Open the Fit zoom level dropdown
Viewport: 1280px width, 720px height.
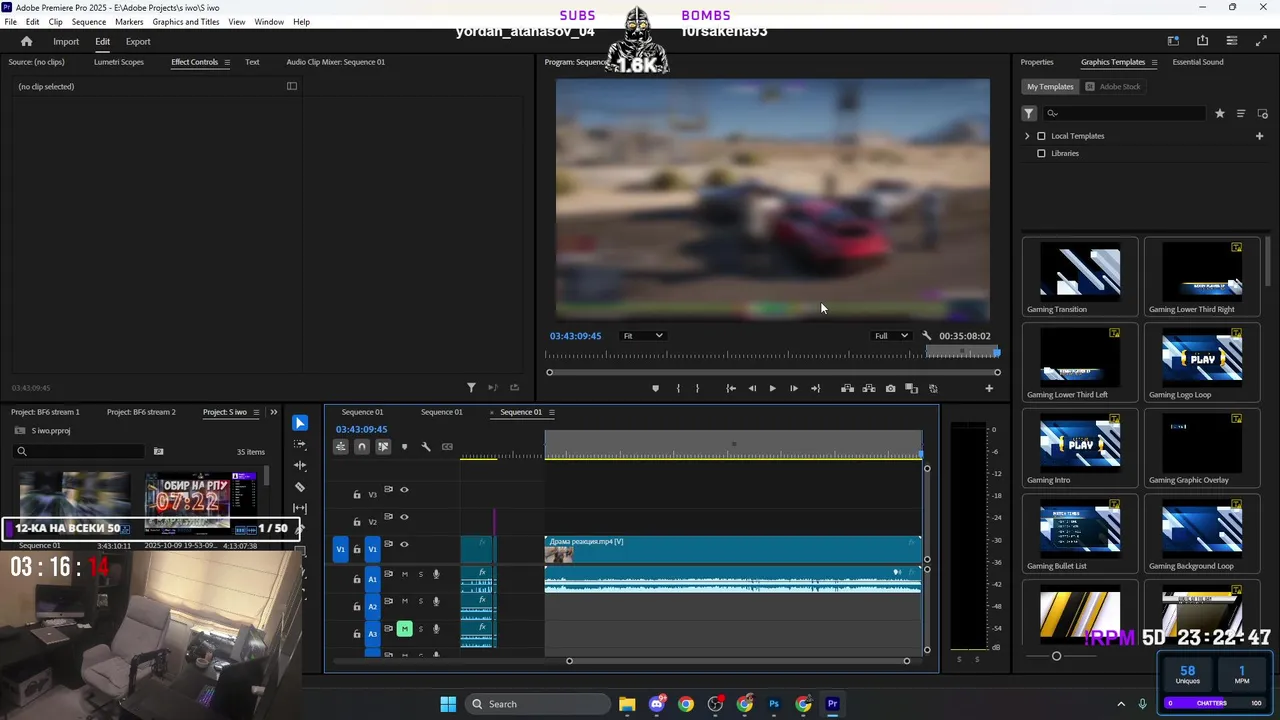642,336
